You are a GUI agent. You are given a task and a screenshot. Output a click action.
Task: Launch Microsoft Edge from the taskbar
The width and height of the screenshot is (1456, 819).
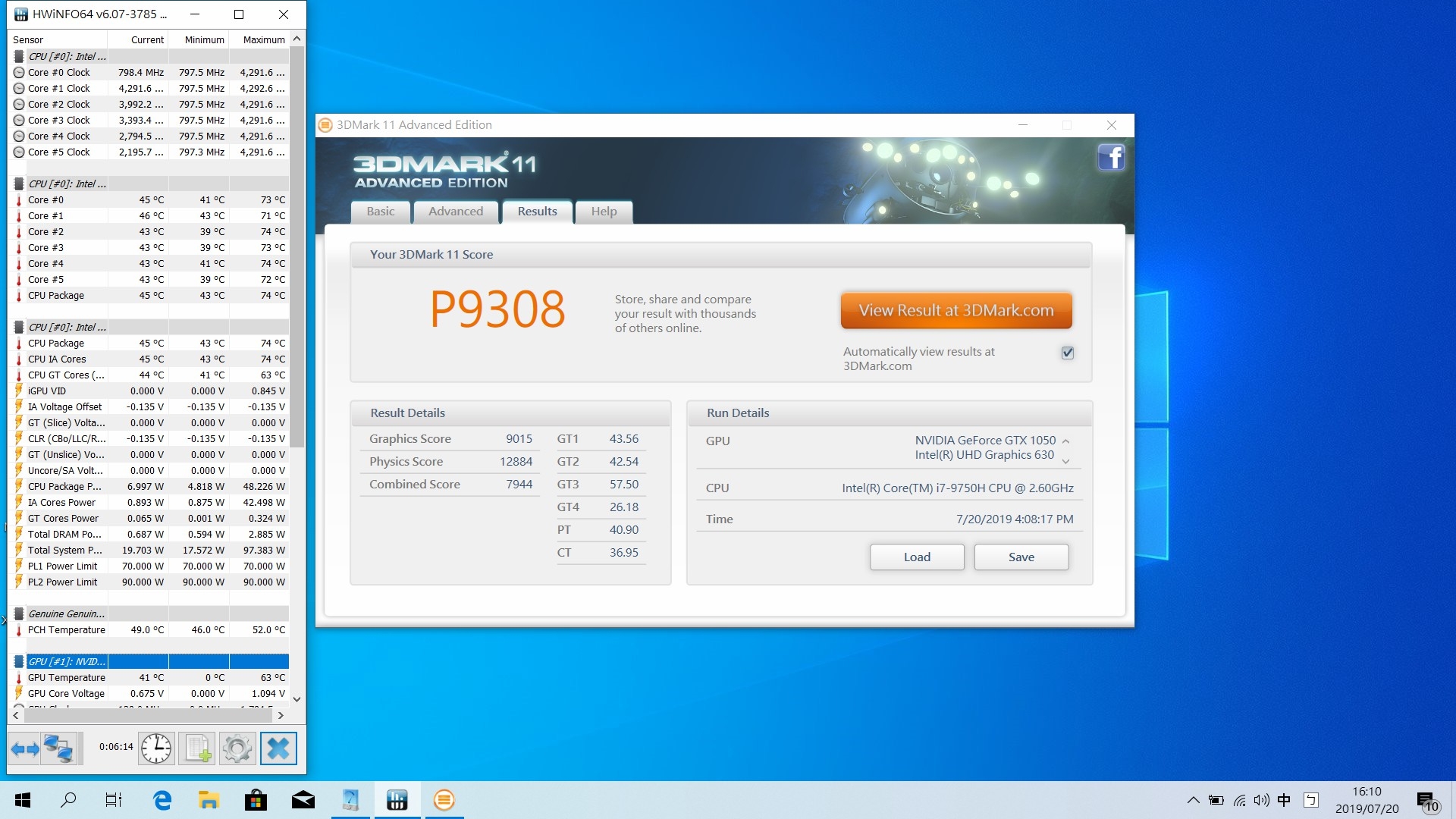[162, 800]
